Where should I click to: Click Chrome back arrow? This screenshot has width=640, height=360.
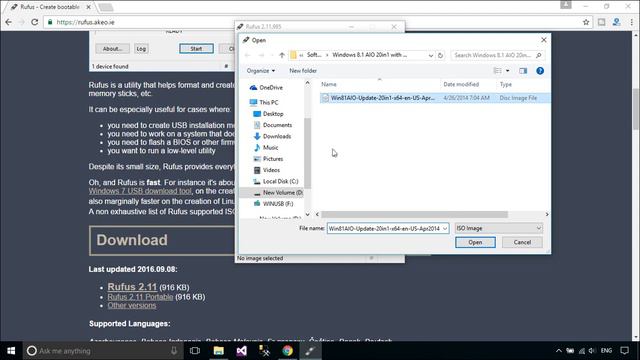[x=9, y=22]
